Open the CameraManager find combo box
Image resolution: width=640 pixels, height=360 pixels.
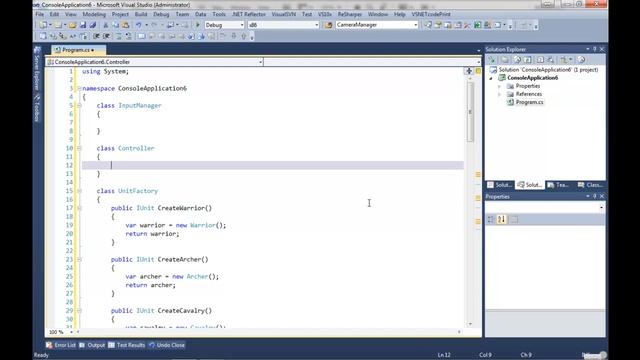click(x=416, y=25)
